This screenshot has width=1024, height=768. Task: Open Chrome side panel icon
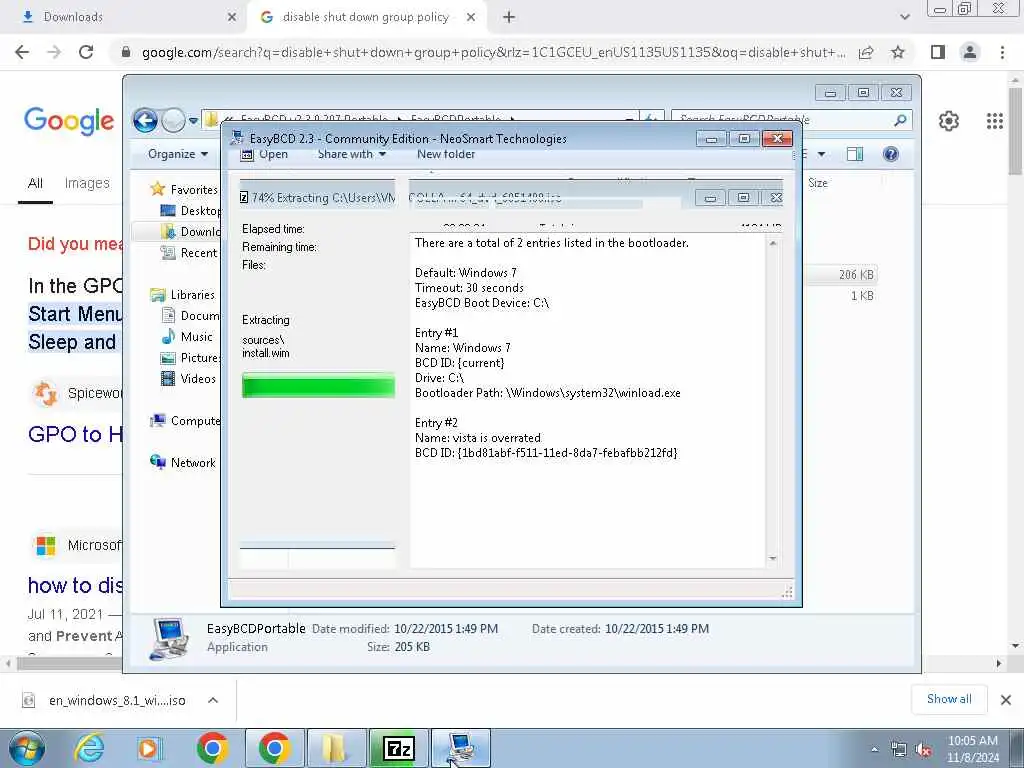938,52
